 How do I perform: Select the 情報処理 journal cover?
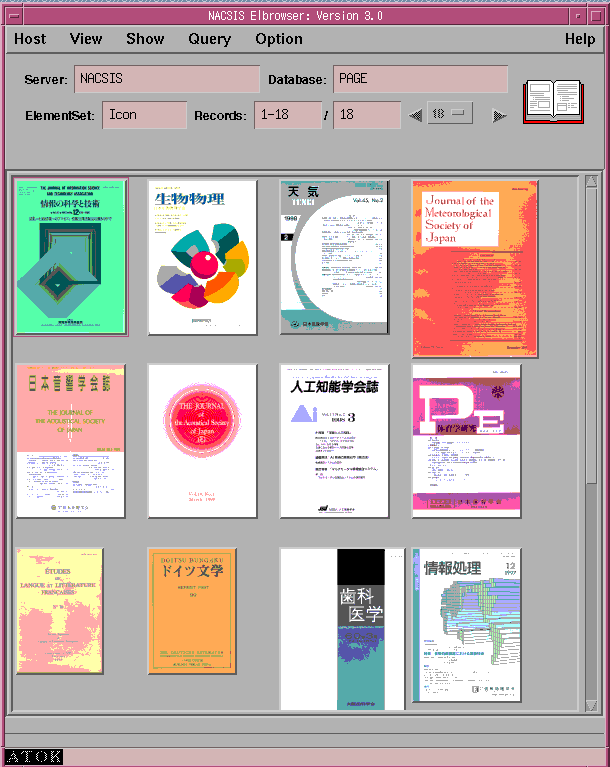(x=467, y=625)
